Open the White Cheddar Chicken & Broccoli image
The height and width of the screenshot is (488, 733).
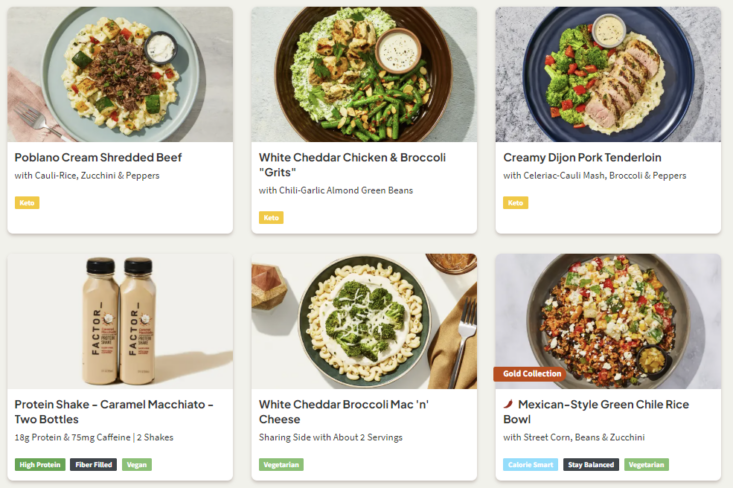click(x=364, y=74)
